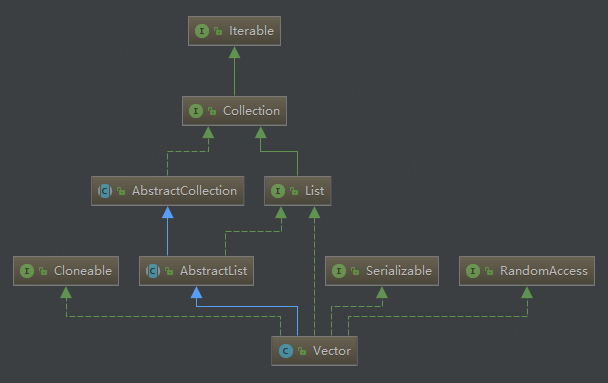Click the public lock icon on AbstractList
The image size is (608, 383).
169,271
